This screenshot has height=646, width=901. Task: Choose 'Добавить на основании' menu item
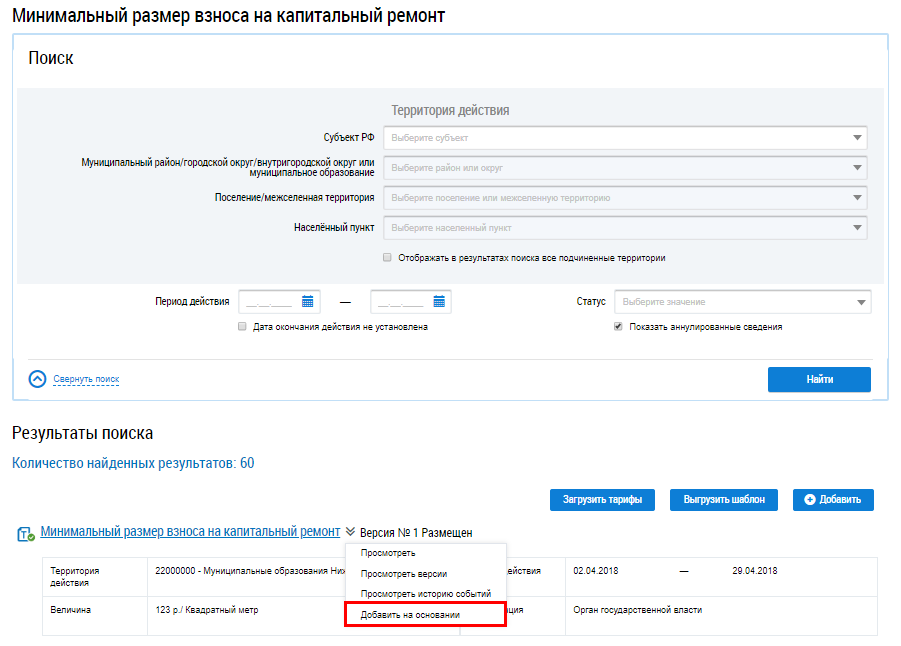425,614
